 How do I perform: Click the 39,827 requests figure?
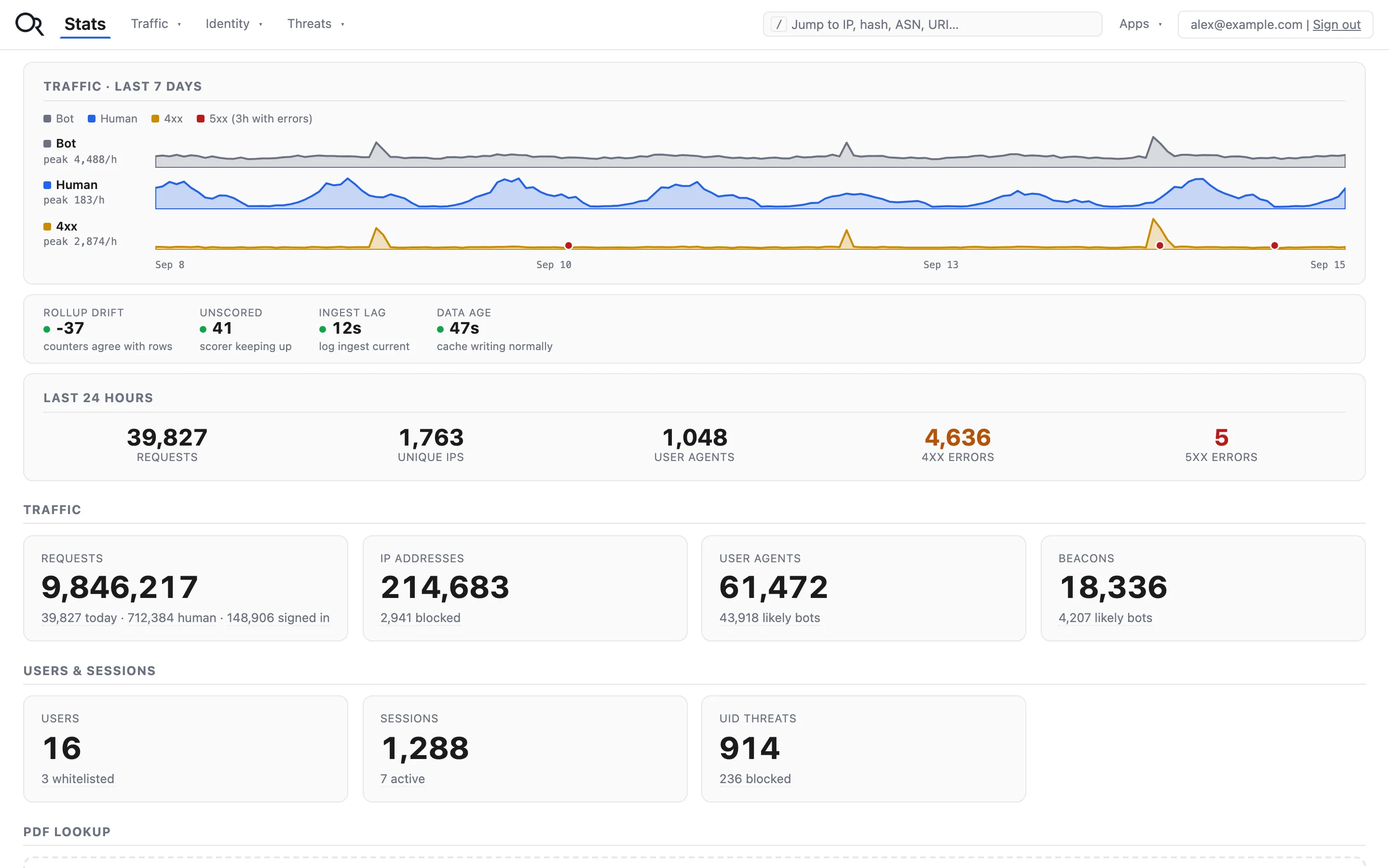pyautogui.click(x=167, y=437)
